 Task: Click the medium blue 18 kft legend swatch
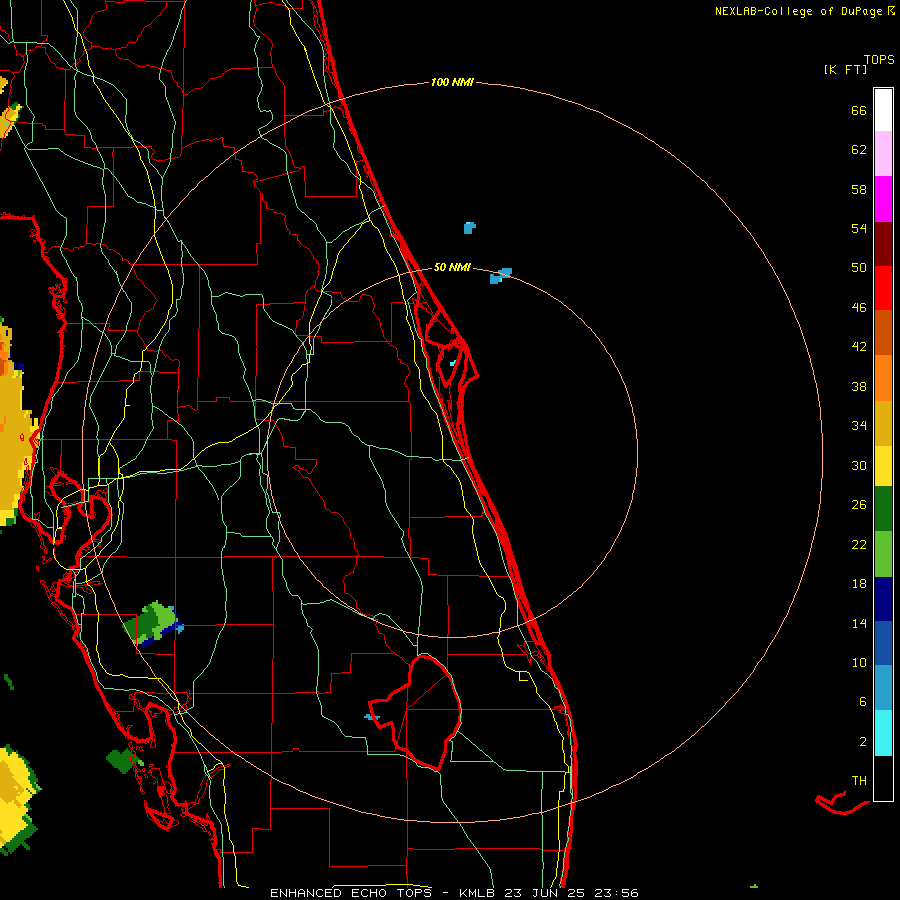click(883, 643)
